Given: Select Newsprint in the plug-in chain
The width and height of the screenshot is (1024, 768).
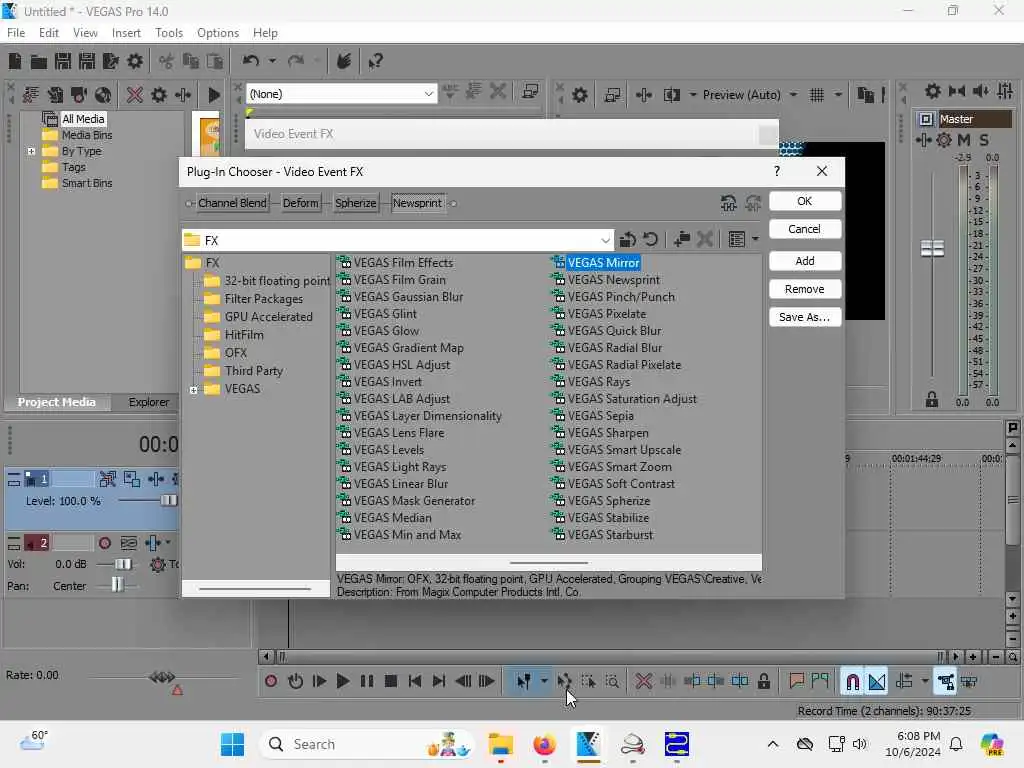Looking at the screenshot, I should [417, 203].
